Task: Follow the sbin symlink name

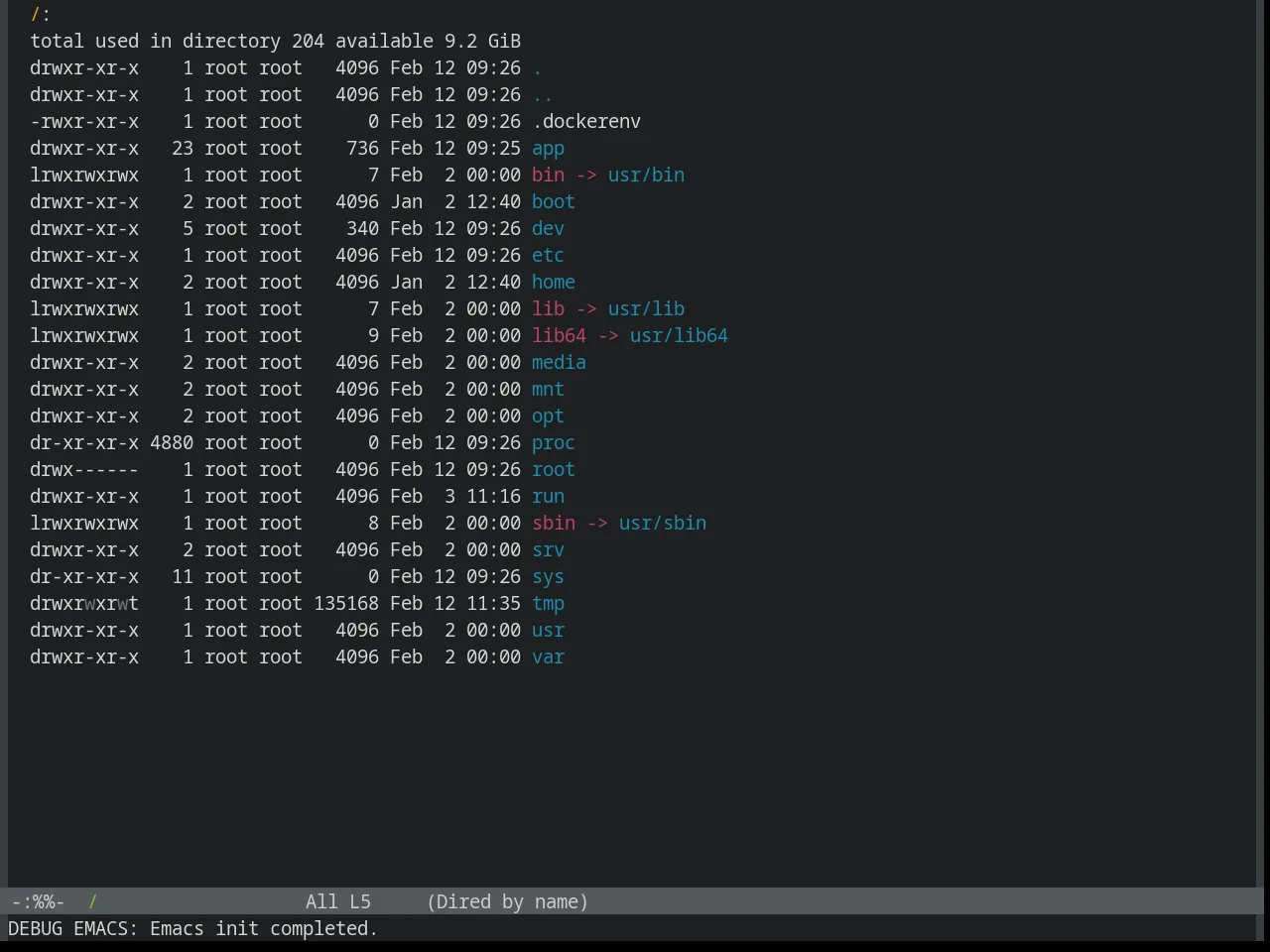Action: click(x=554, y=524)
